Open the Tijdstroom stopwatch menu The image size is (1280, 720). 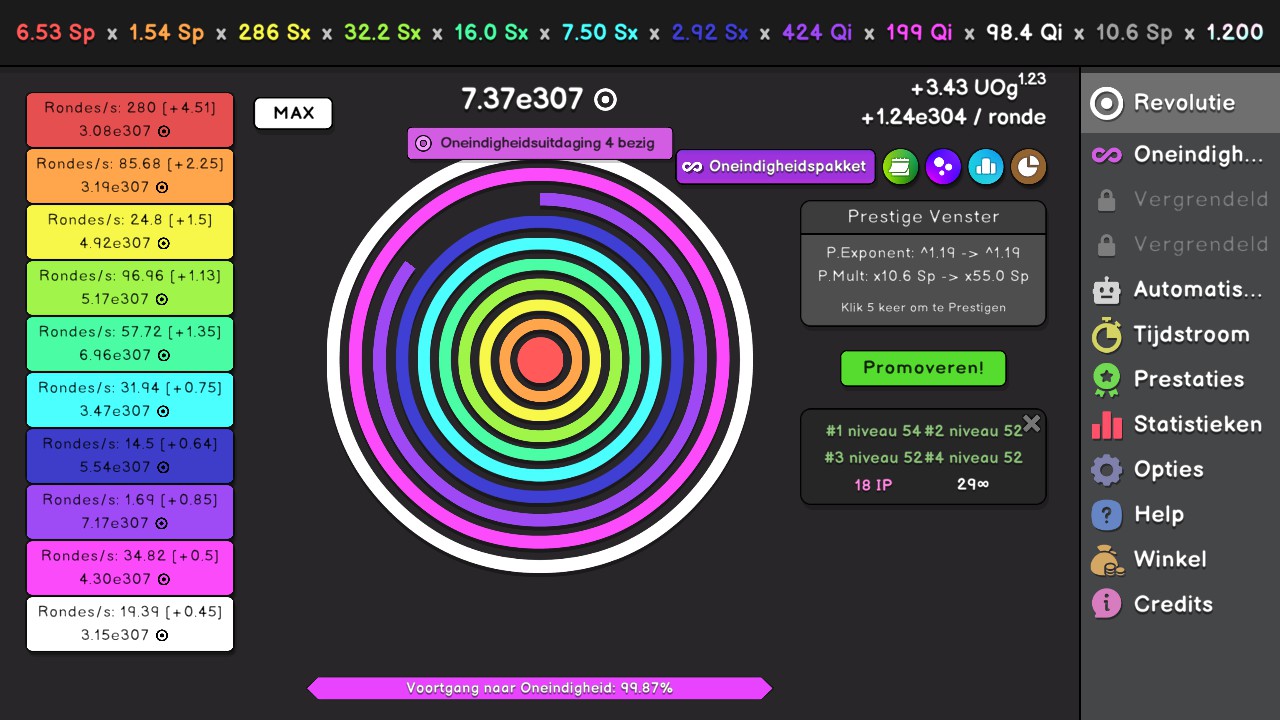1180,335
